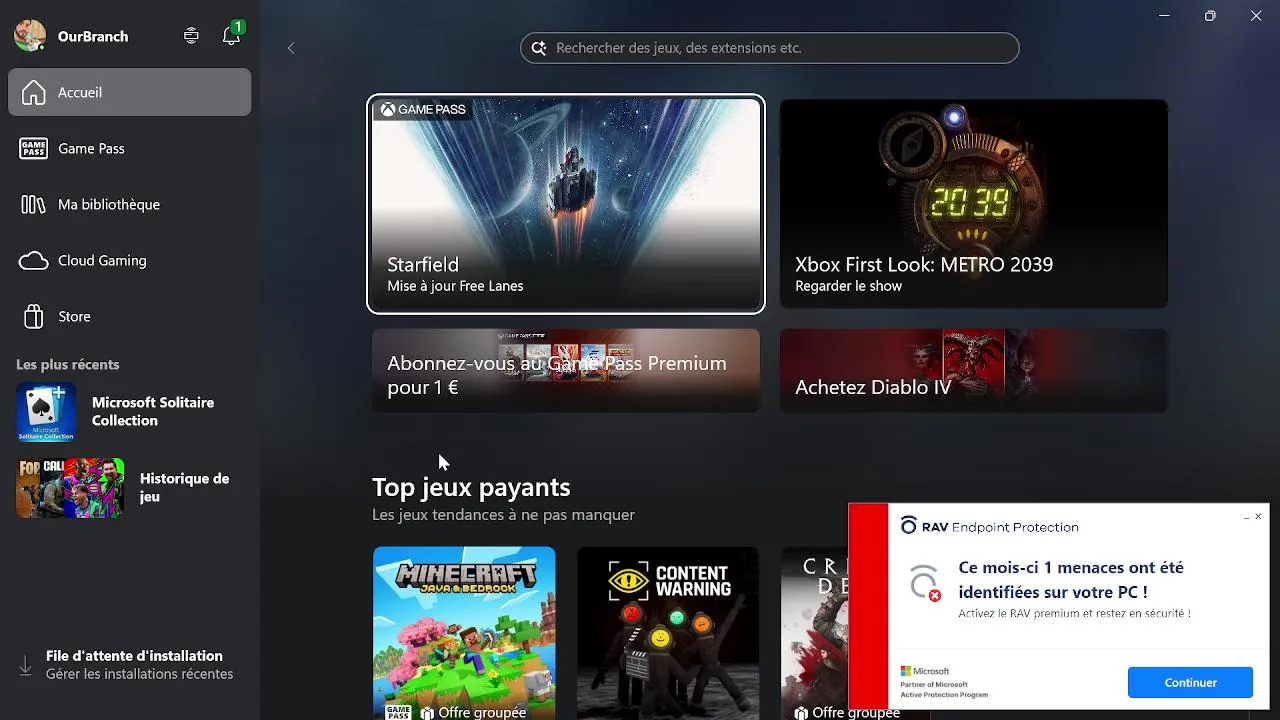Open the print queue icon beside OurBranch

point(191,36)
